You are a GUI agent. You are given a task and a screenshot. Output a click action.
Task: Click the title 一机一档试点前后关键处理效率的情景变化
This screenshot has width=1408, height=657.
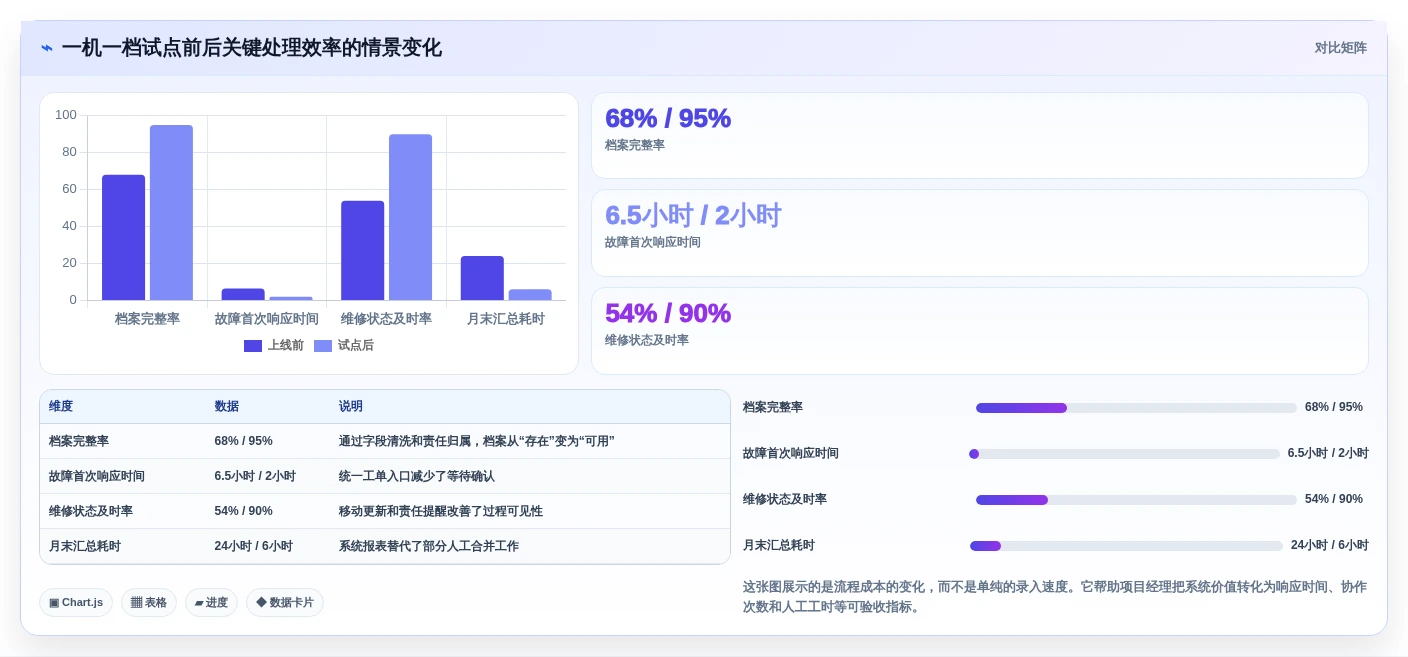coord(251,48)
